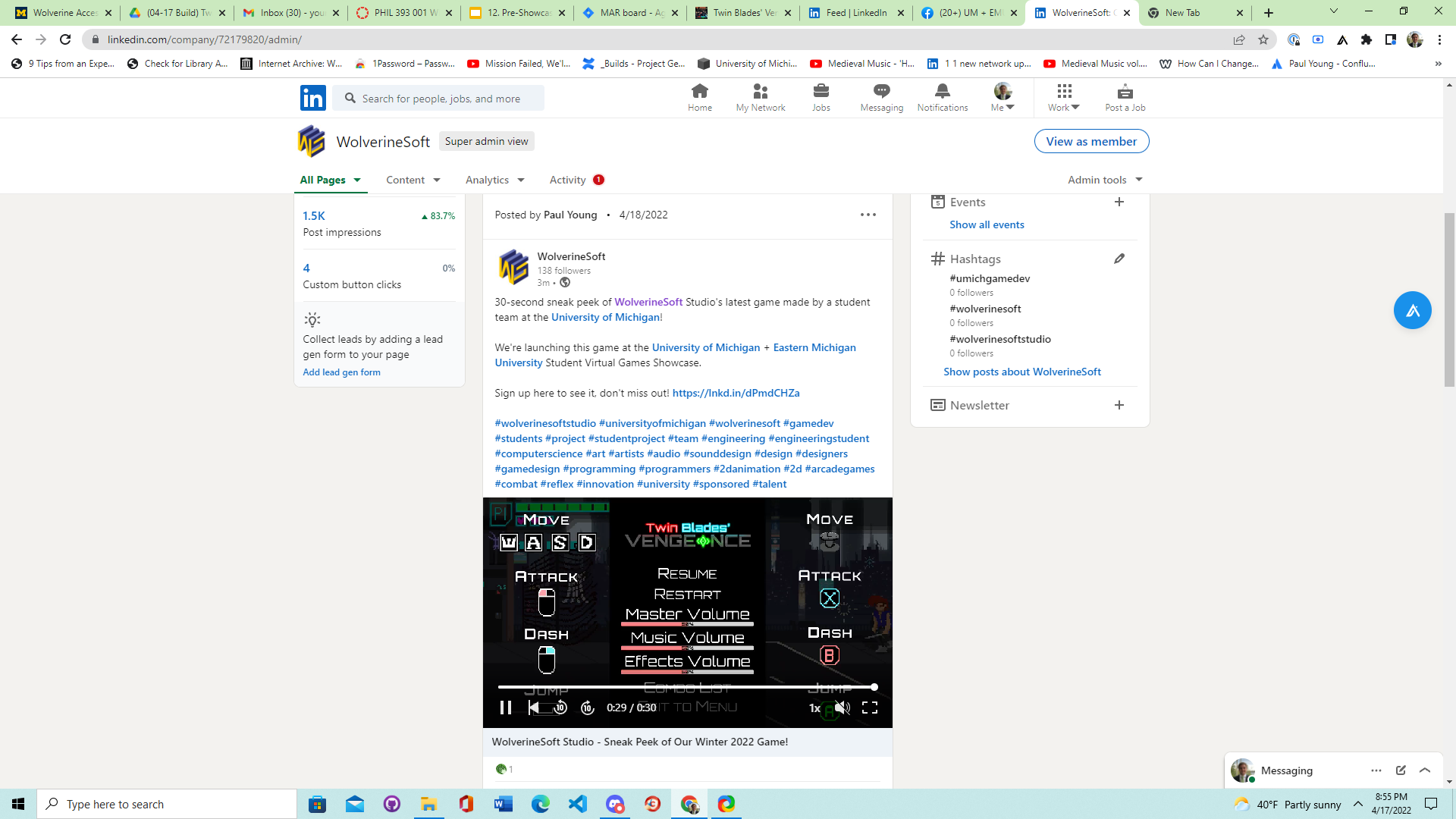
Task: Change the 1x playback speed
Action: (814, 708)
